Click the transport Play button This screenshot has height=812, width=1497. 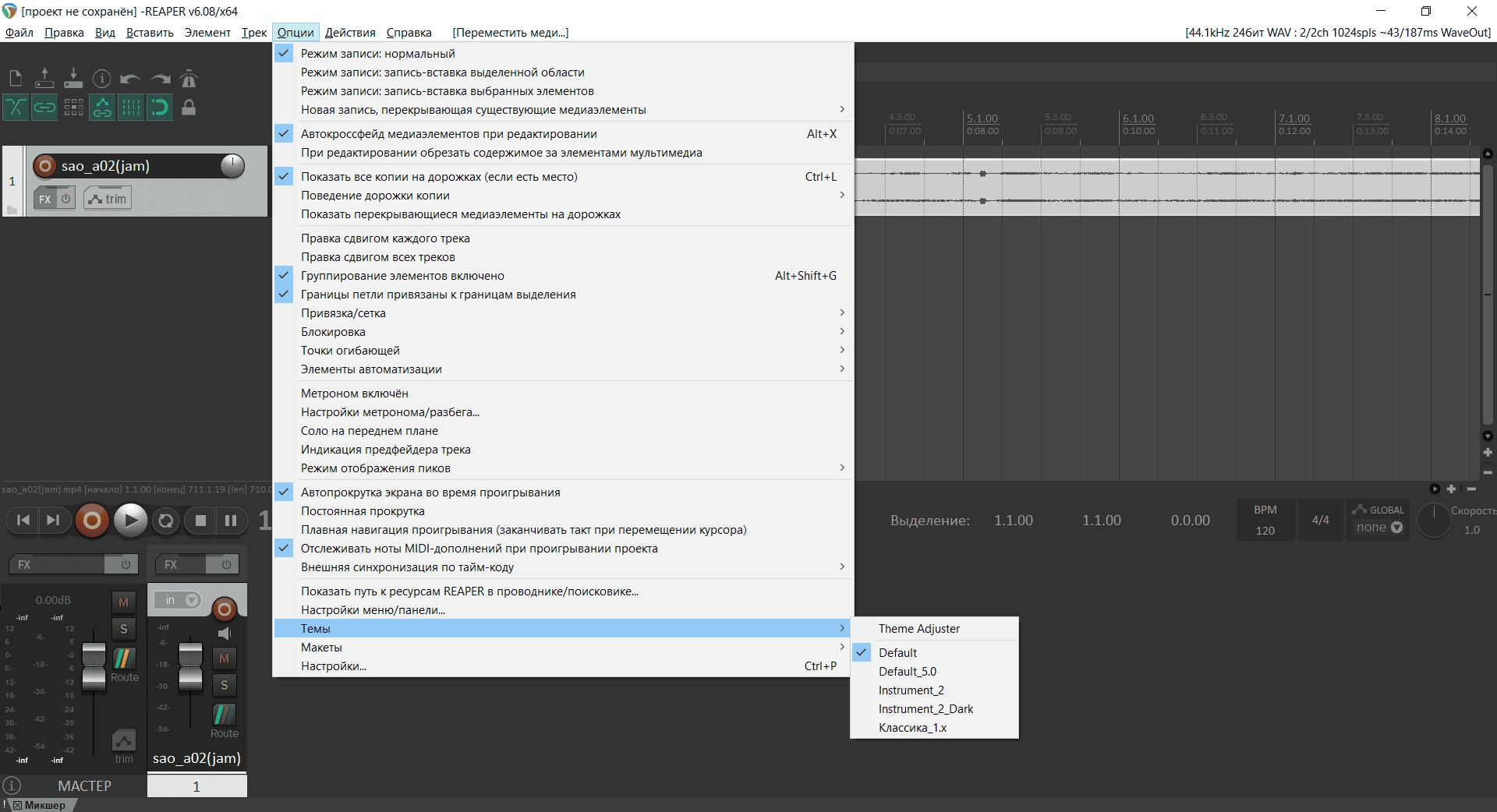[130, 521]
